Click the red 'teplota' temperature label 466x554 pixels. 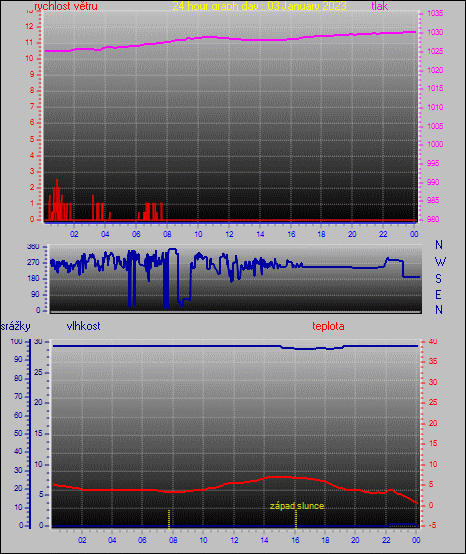(328, 326)
